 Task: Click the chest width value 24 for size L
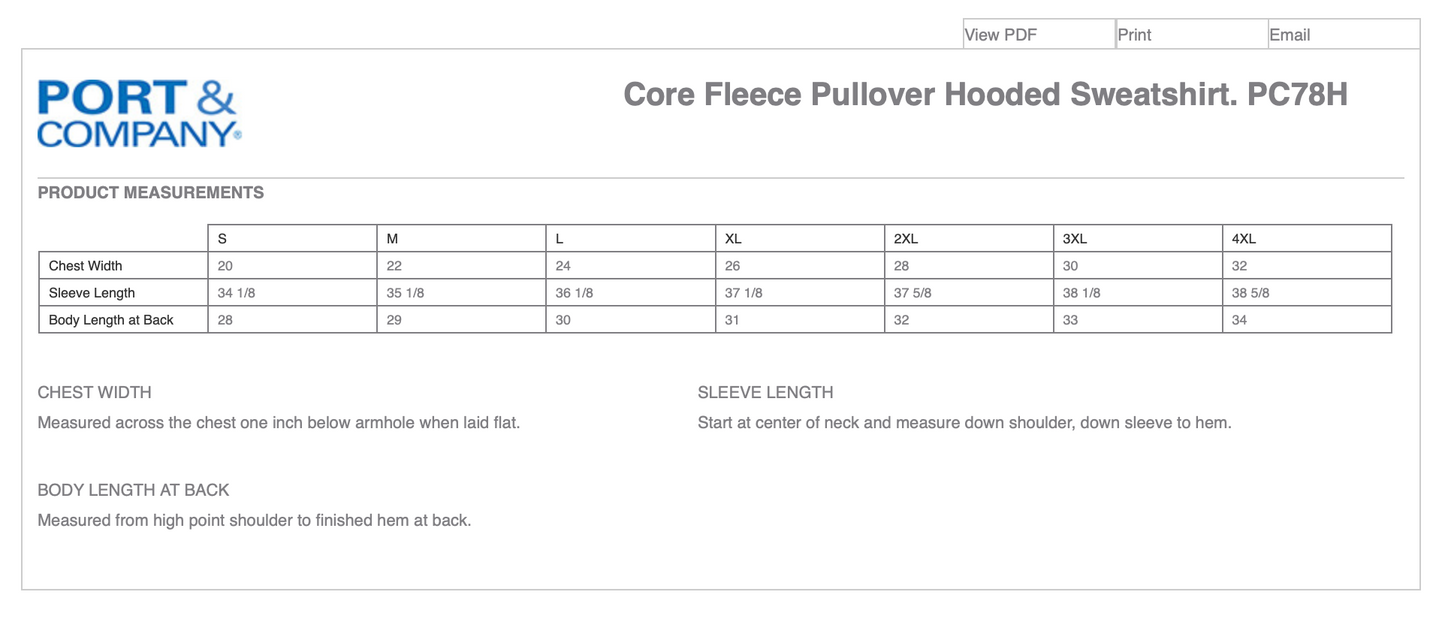point(563,265)
